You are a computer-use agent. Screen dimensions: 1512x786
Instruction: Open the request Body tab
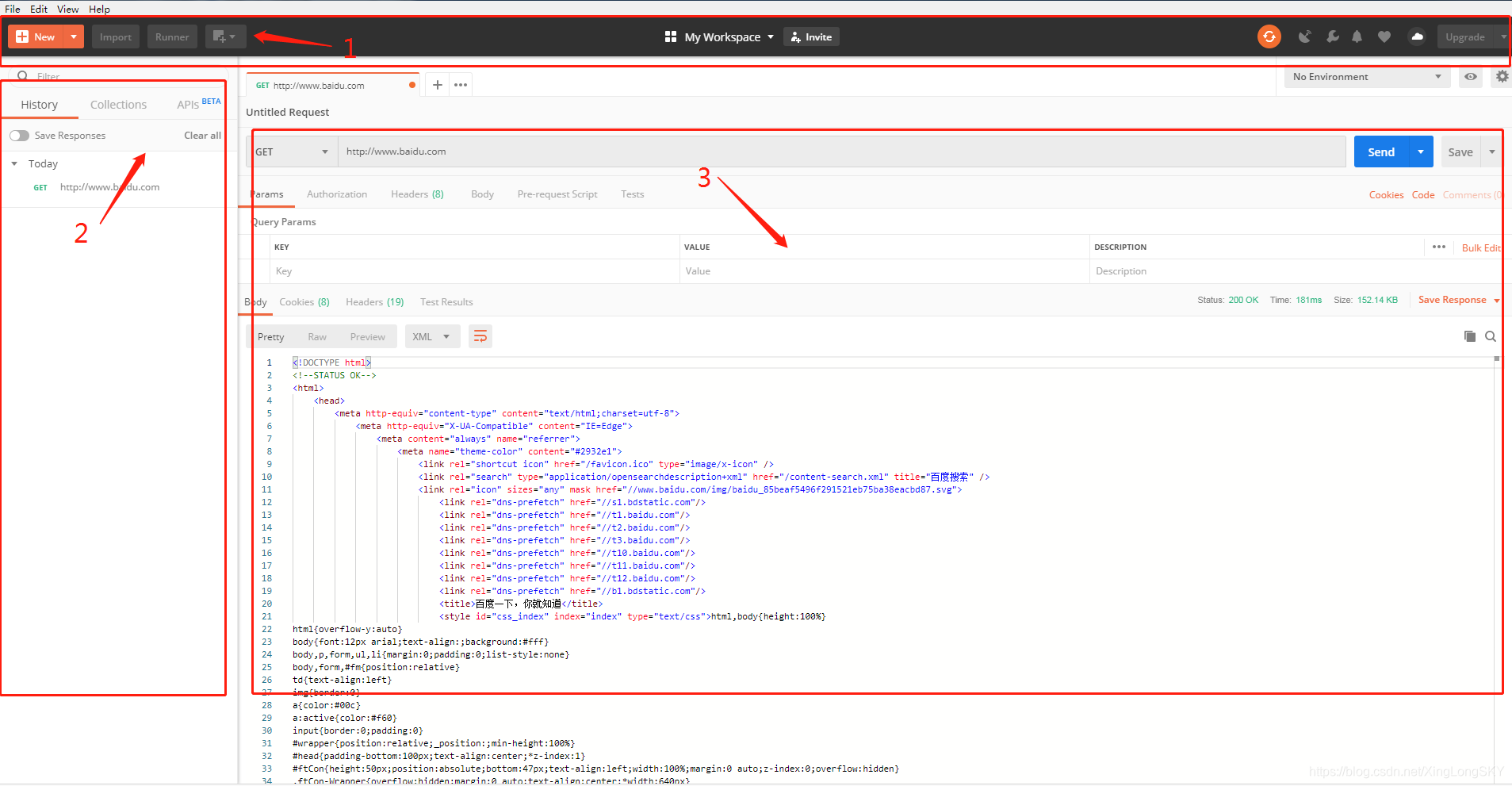[x=482, y=194]
